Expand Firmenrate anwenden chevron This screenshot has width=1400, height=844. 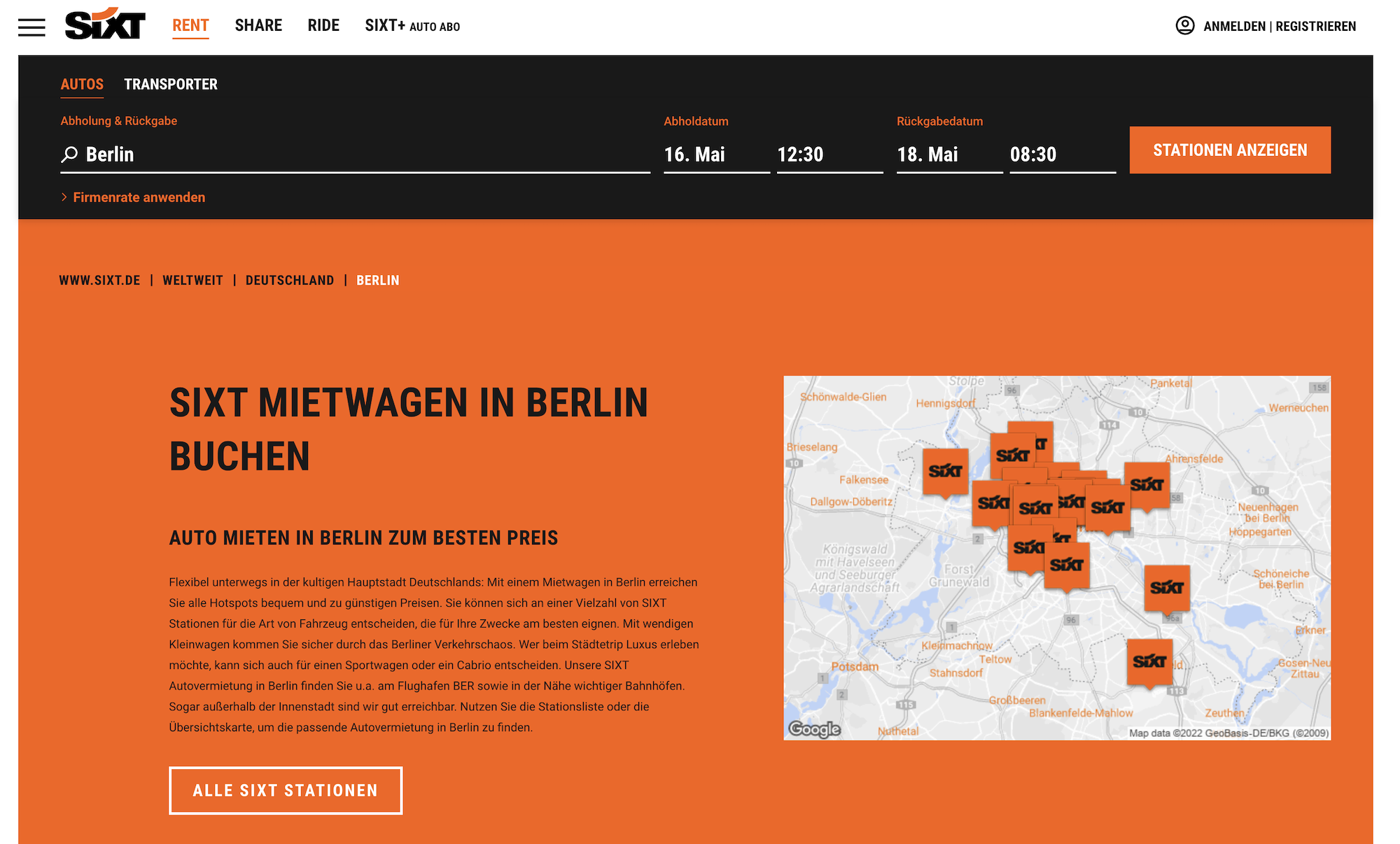[64, 197]
